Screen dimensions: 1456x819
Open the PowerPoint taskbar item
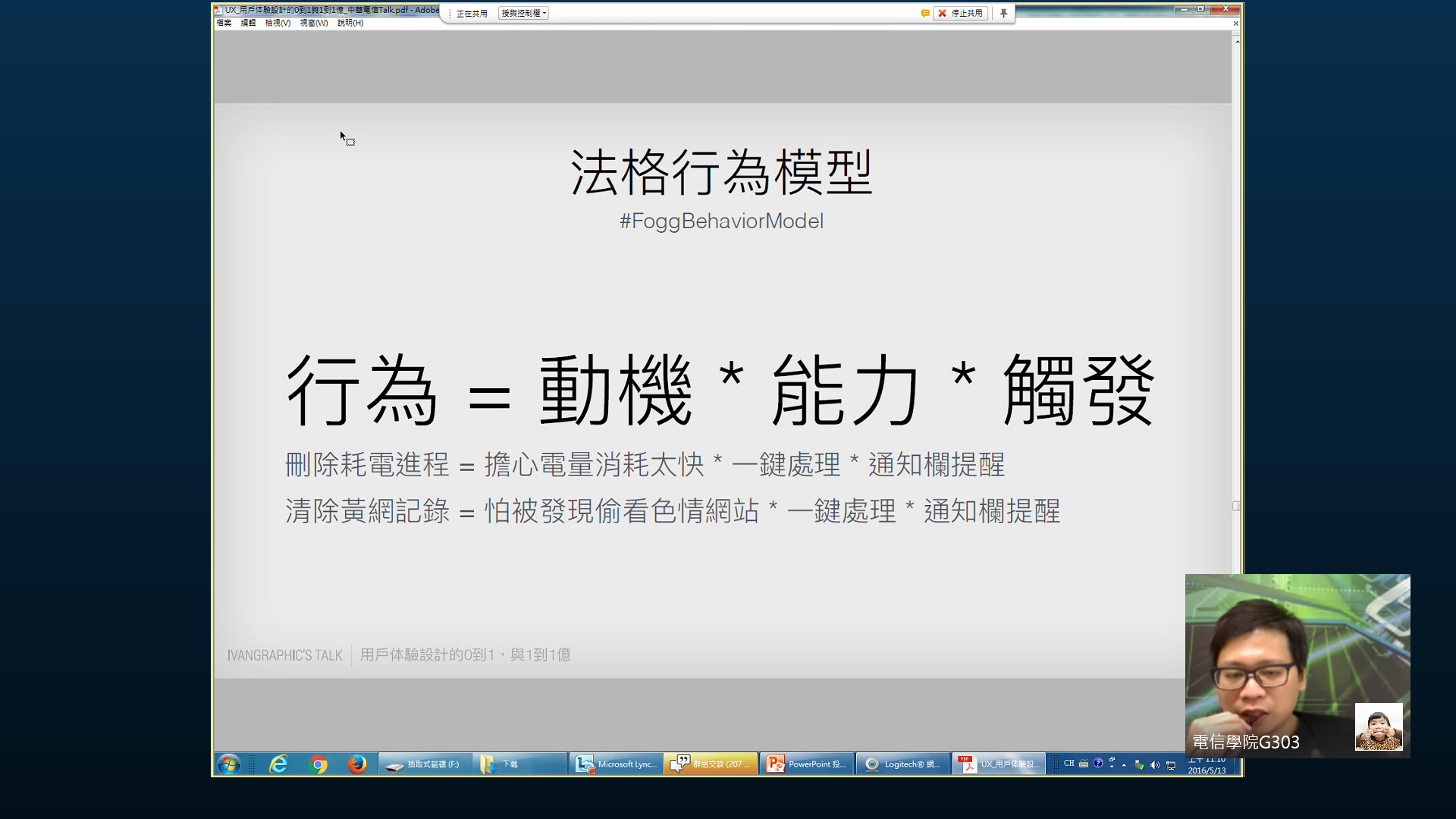point(806,764)
